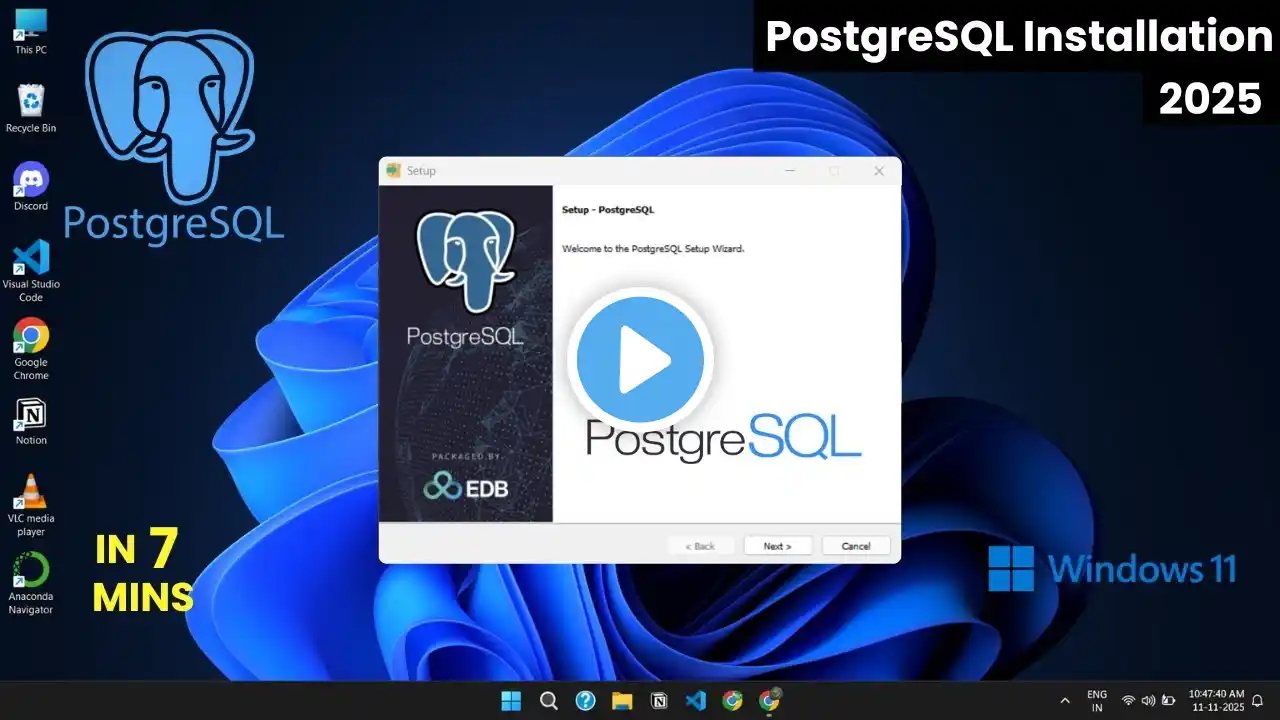Open Wi-Fi network settings in the tray

pyautogui.click(x=1128, y=700)
